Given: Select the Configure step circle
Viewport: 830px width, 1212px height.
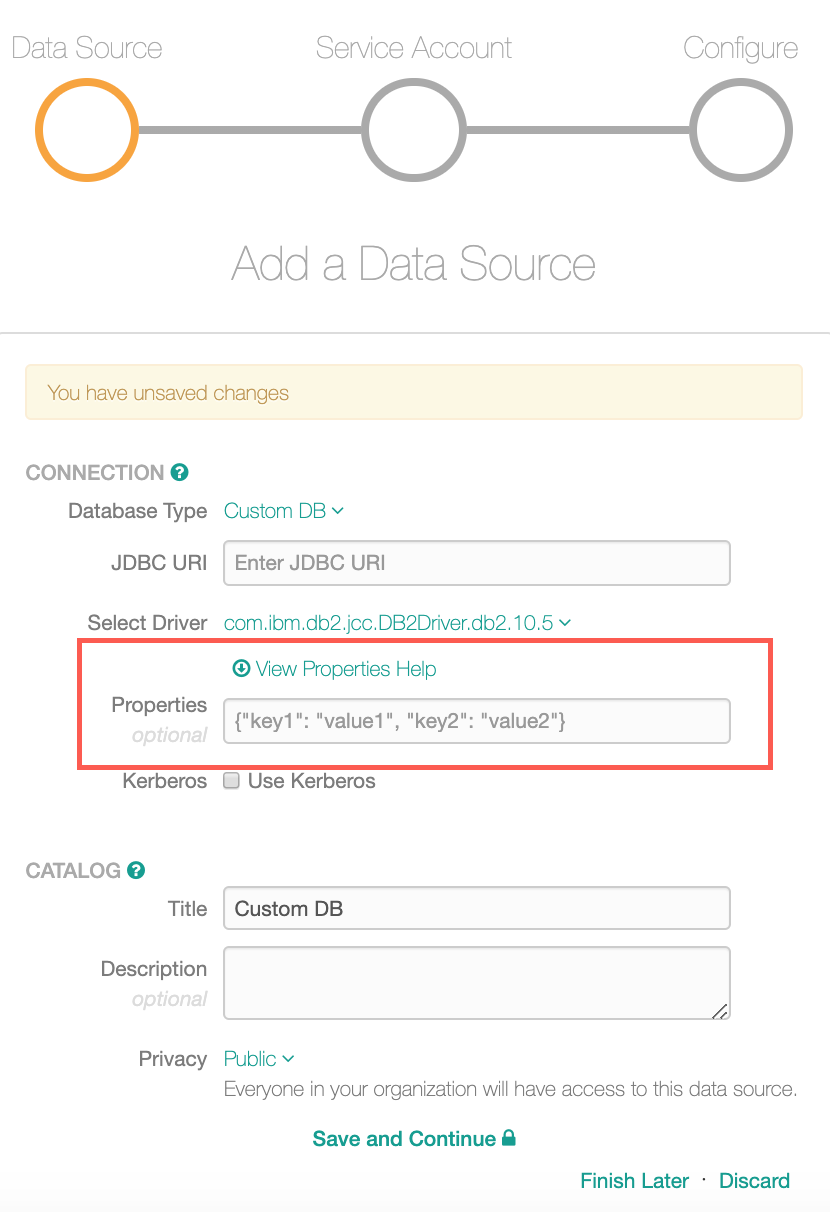Looking at the screenshot, I should coord(741,130).
